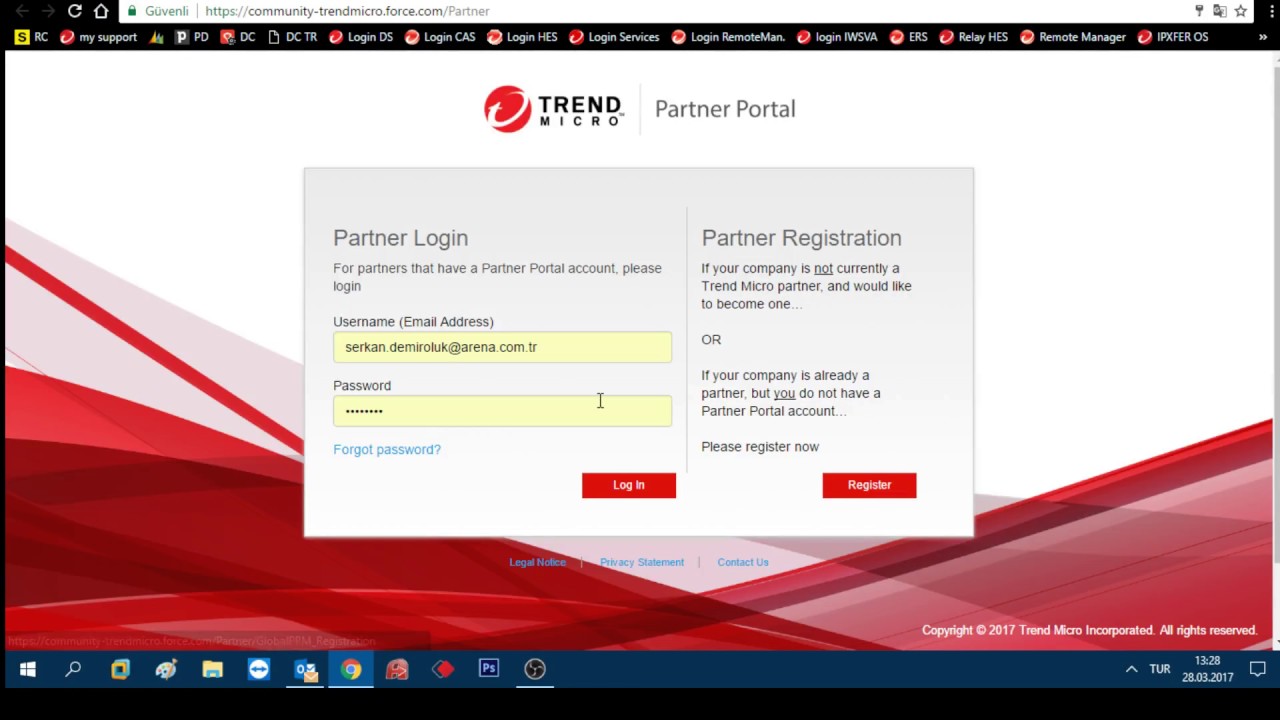
Task: Open the Login DS bookmark
Action: point(360,37)
